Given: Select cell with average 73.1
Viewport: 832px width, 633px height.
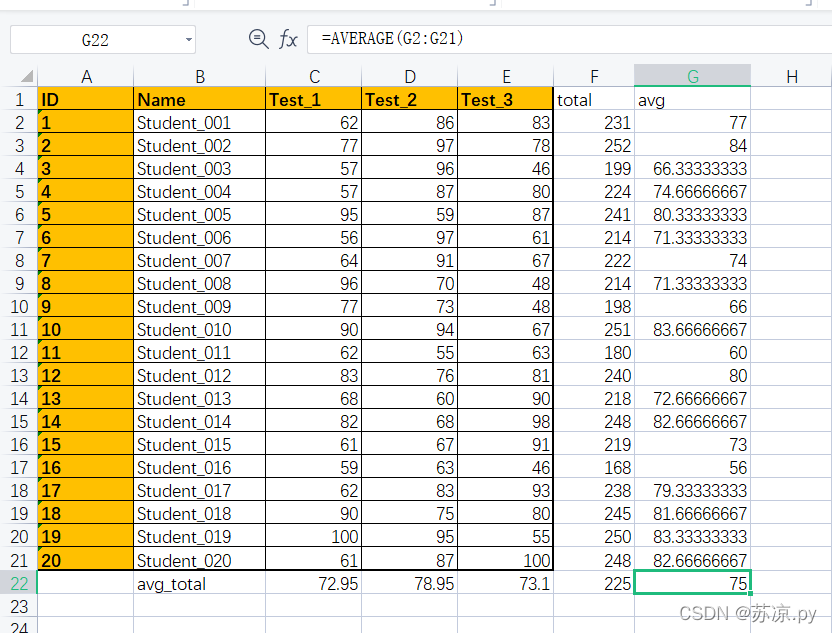Looking at the screenshot, I should [506, 583].
